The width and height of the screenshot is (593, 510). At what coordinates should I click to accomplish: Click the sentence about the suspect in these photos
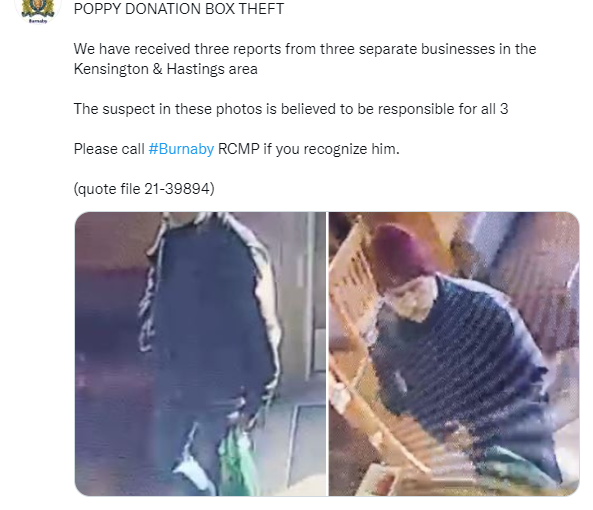tap(291, 109)
